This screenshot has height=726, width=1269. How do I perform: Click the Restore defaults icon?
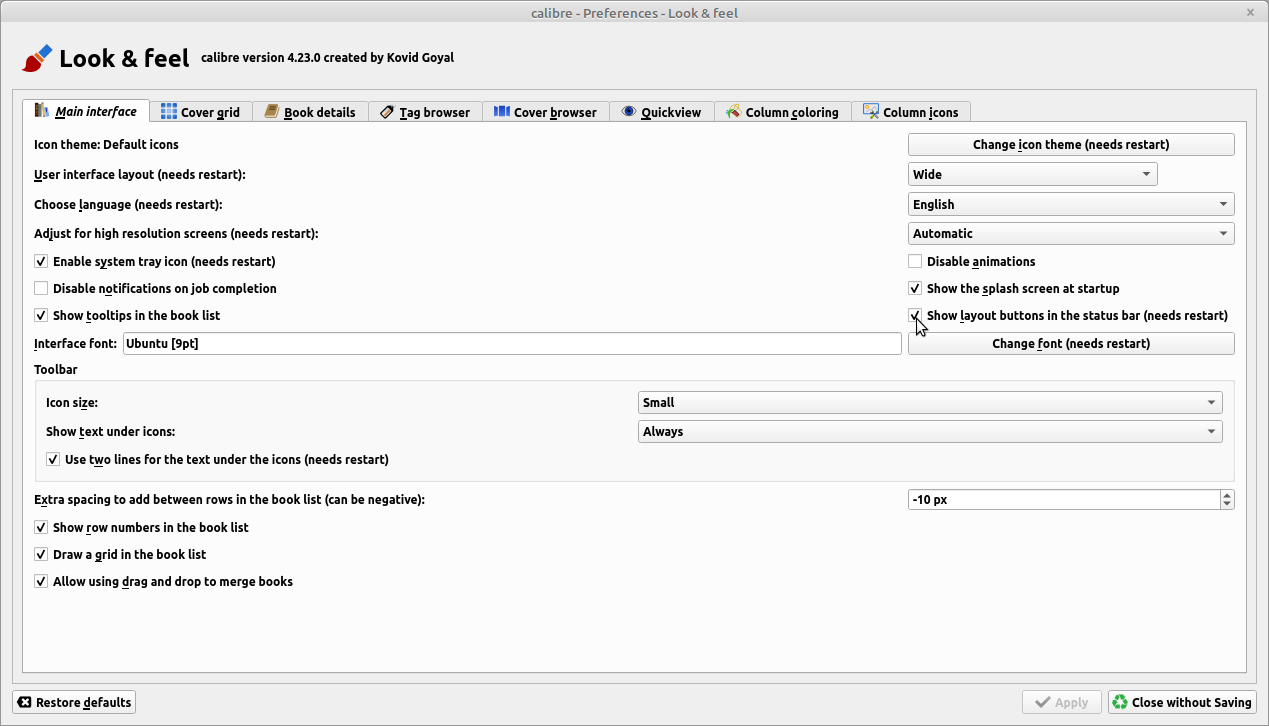point(25,702)
